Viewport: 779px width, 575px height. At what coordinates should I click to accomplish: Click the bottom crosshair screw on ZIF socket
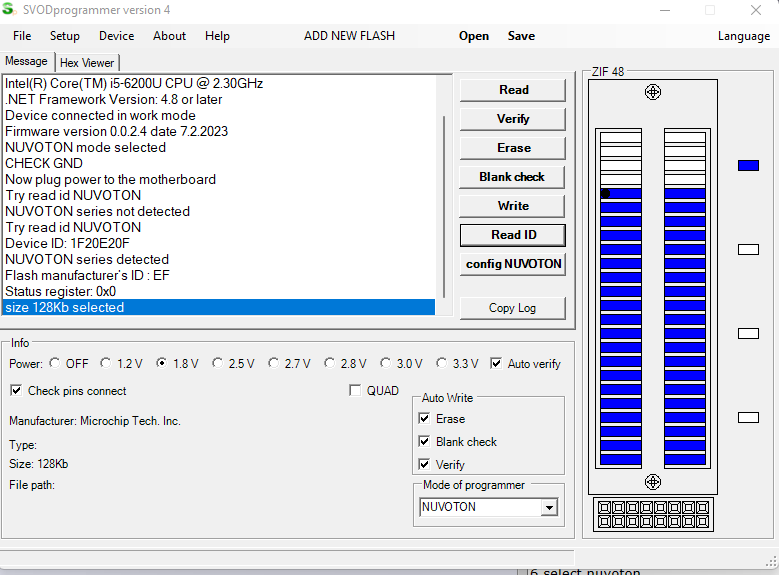pyautogui.click(x=653, y=481)
